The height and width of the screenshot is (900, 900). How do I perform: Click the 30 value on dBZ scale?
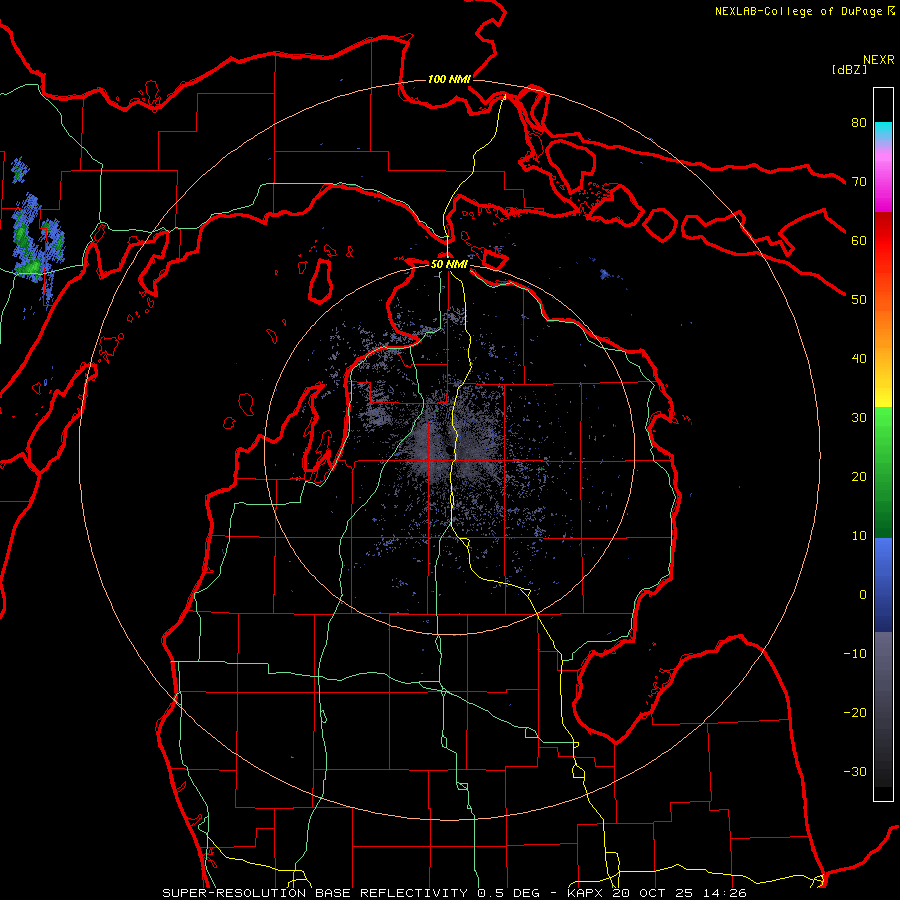tap(859, 417)
